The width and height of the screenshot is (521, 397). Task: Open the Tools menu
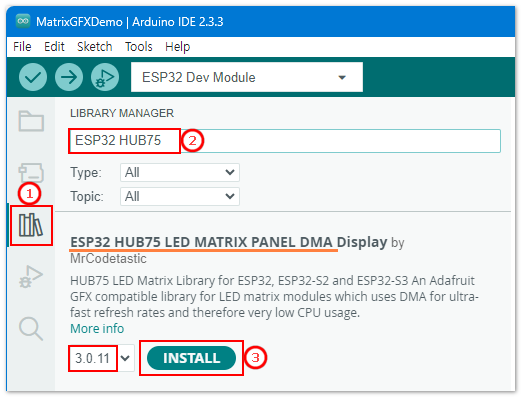pyautogui.click(x=139, y=47)
